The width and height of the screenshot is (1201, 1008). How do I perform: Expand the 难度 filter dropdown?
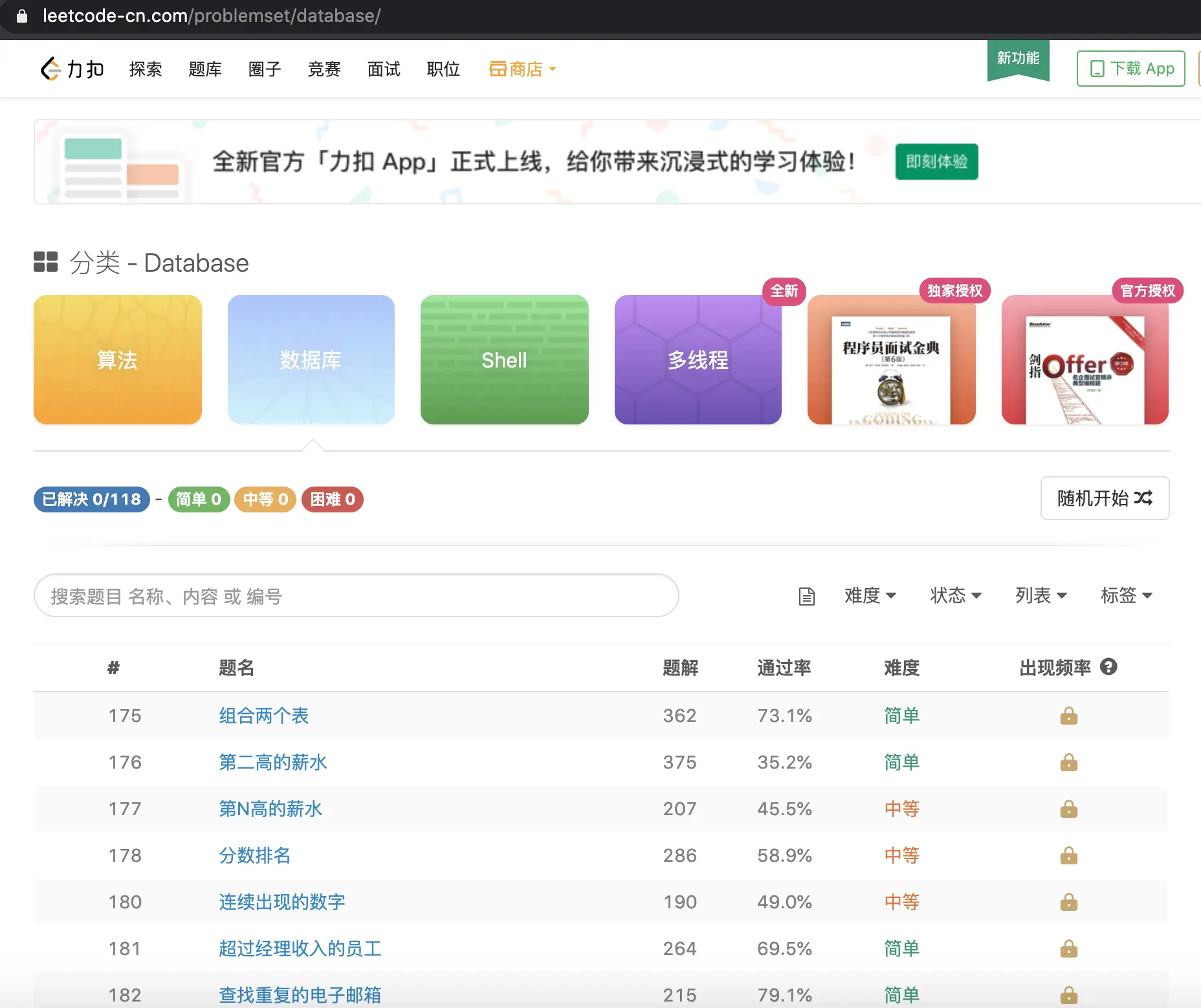870,595
